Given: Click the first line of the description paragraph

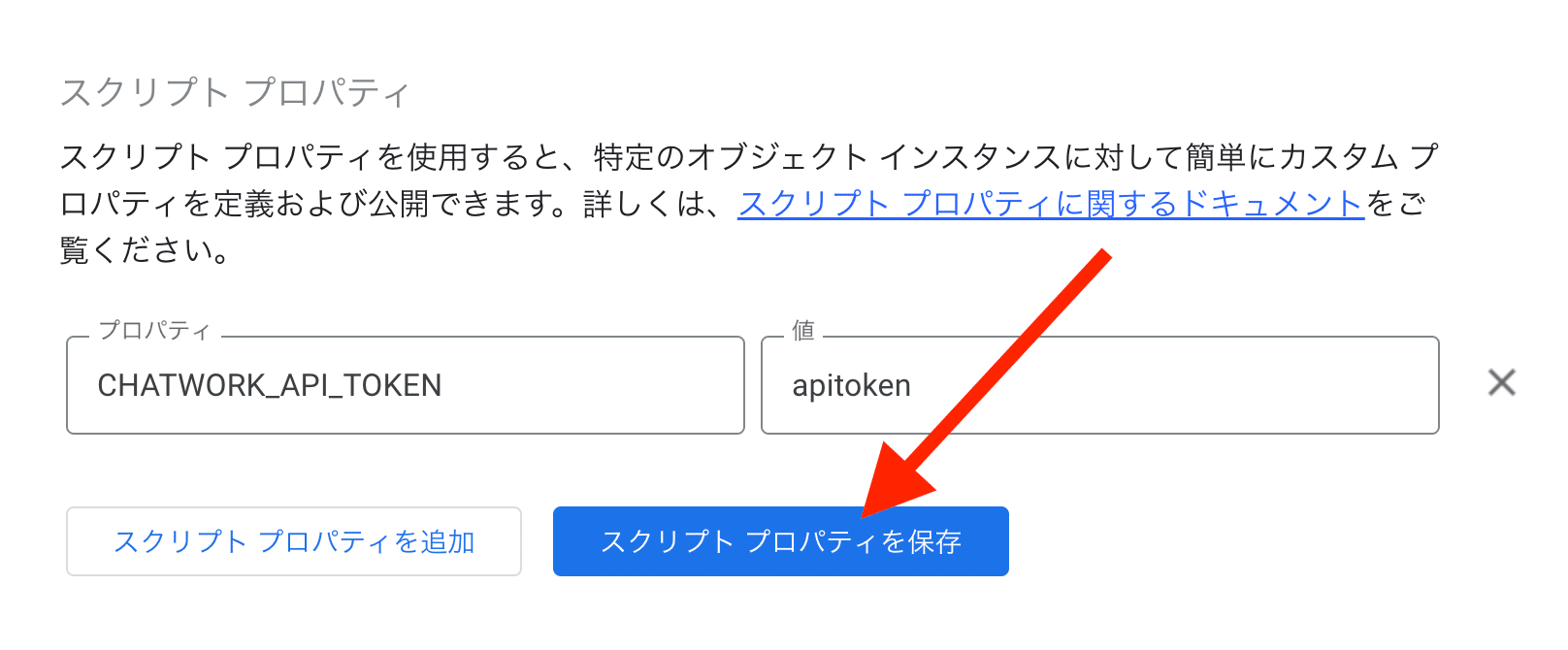Looking at the screenshot, I should (747, 157).
